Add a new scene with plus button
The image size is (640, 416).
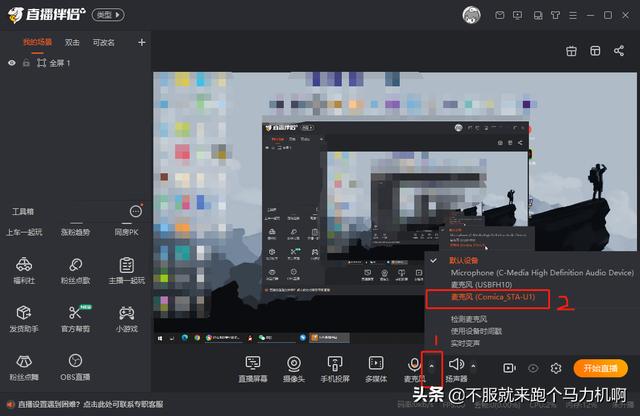tap(141, 42)
